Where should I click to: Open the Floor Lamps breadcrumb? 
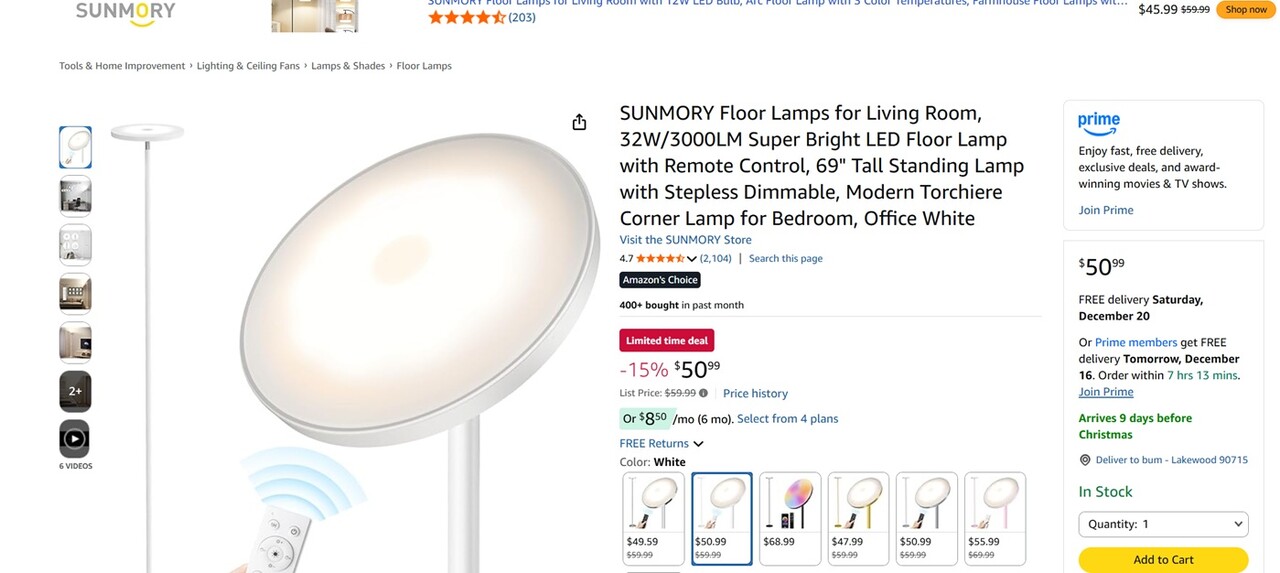coord(424,66)
